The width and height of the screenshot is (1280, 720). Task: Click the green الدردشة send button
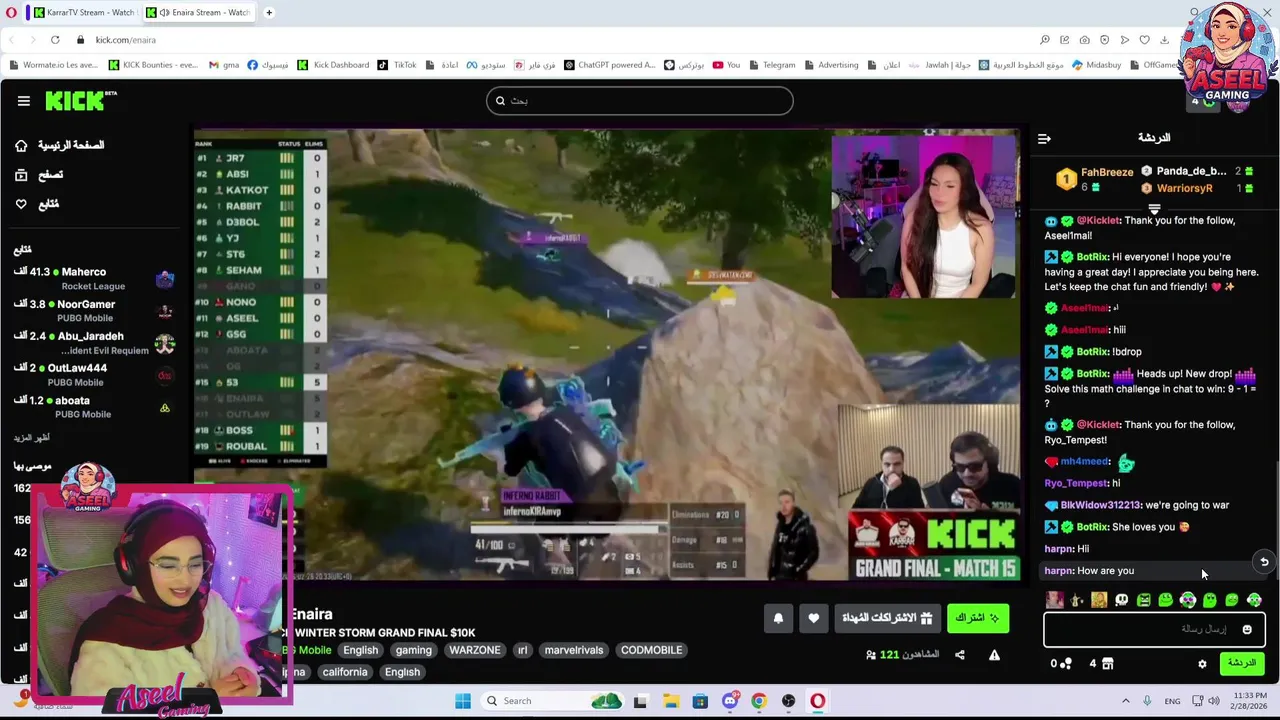pyautogui.click(x=1241, y=664)
